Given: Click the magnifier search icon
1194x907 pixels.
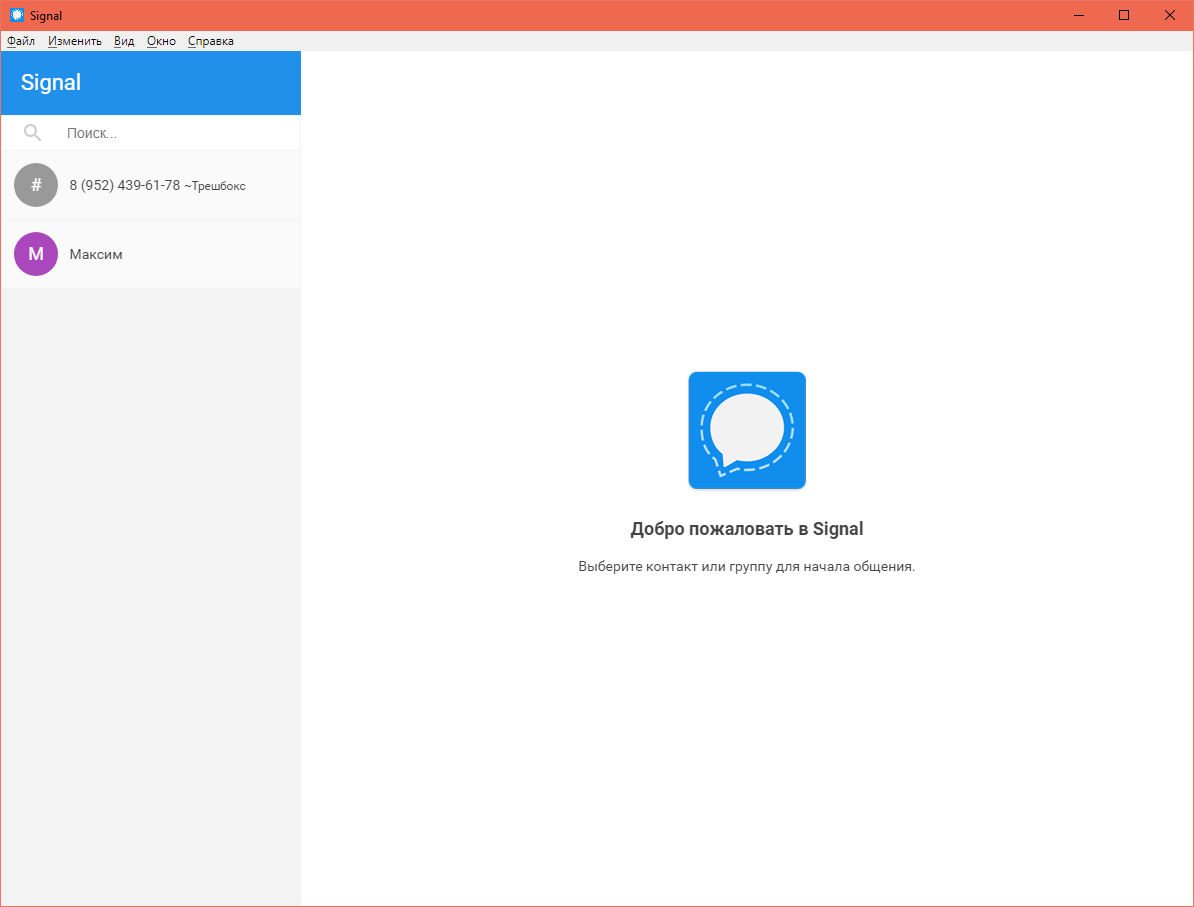Looking at the screenshot, I should [x=32, y=133].
